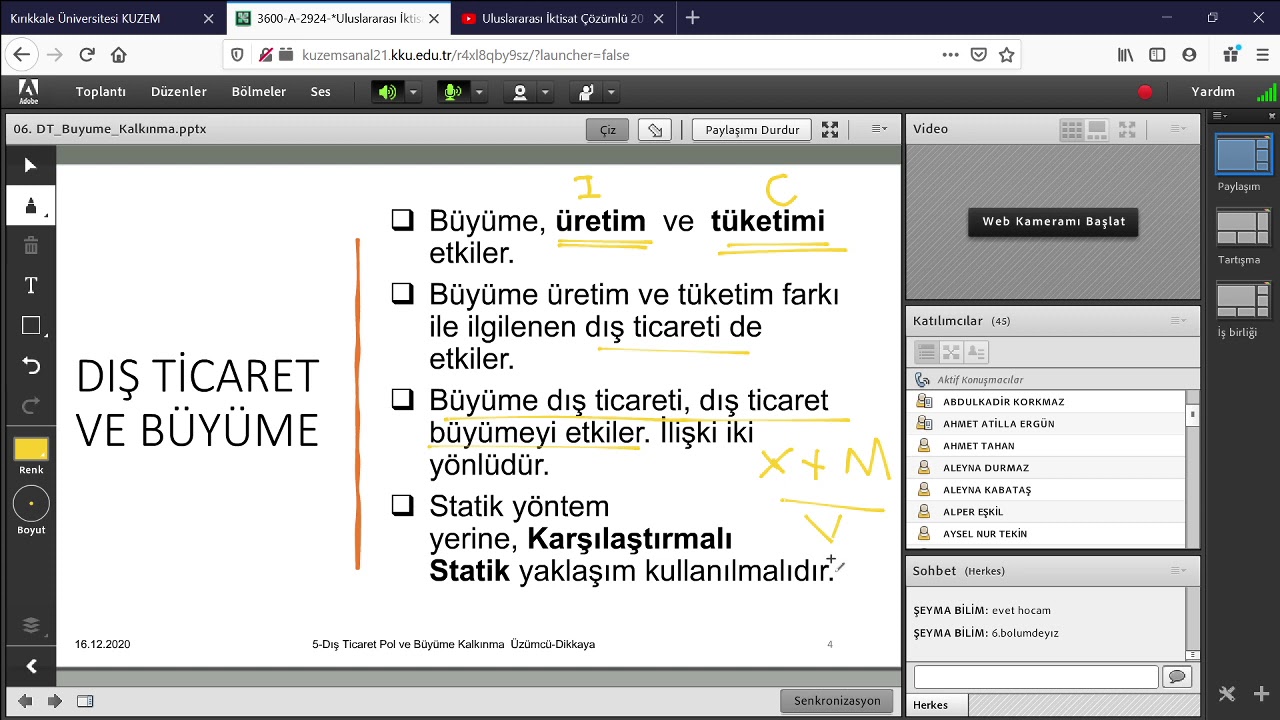Image resolution: width=1280 pixels, height=720 pixels.
Task: Click Web Kameramı Başlat button
Action: tap(1053, 222)
